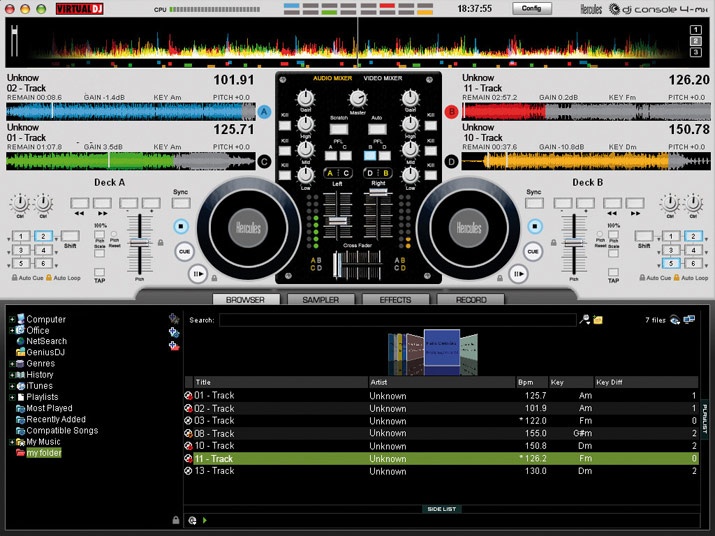Image resolution: width=715 pixels, height=536 pixels.
Task: Click the Config button
Action: pos(531,8)
